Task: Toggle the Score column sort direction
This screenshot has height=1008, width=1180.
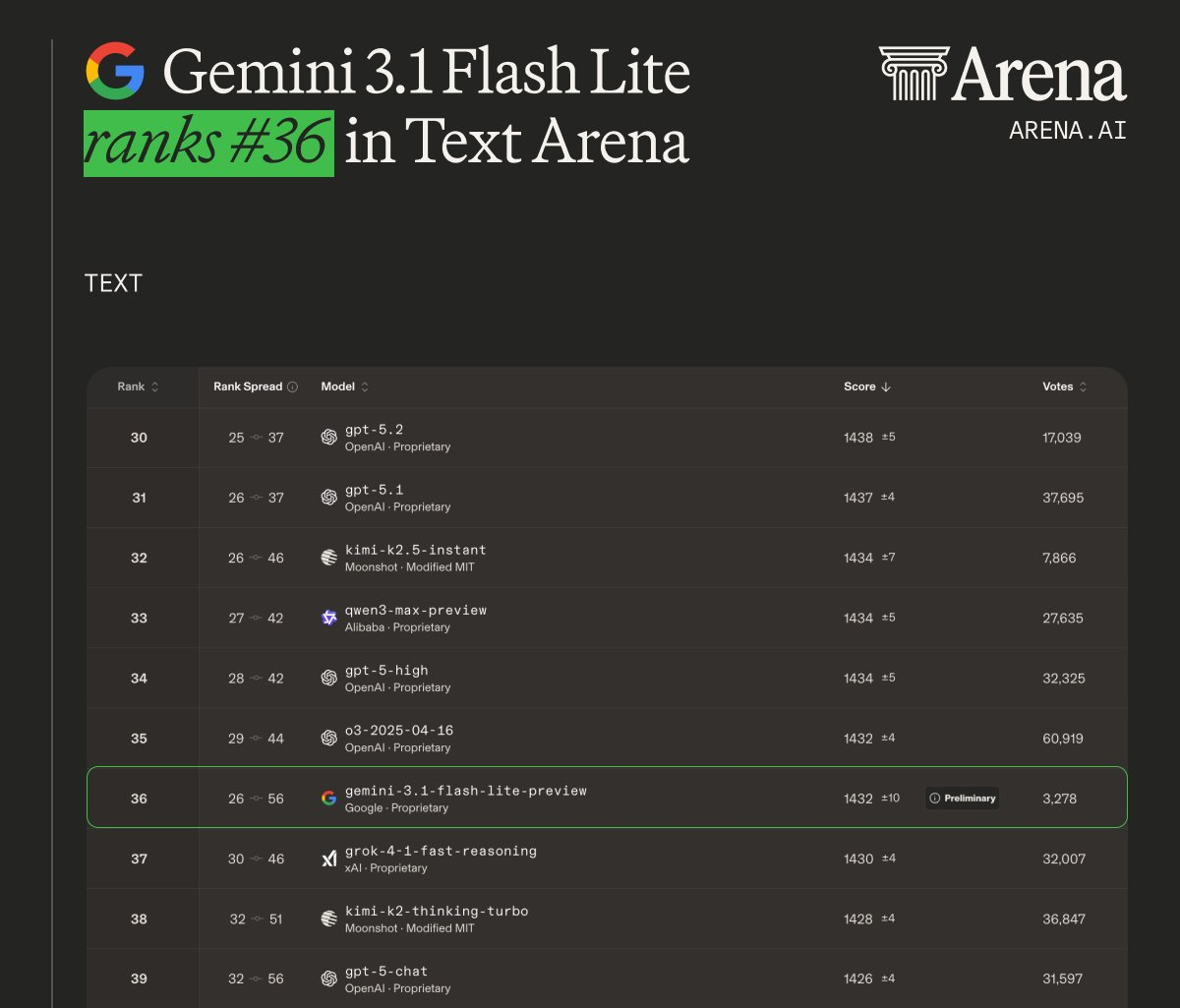Action: point(888,386)
